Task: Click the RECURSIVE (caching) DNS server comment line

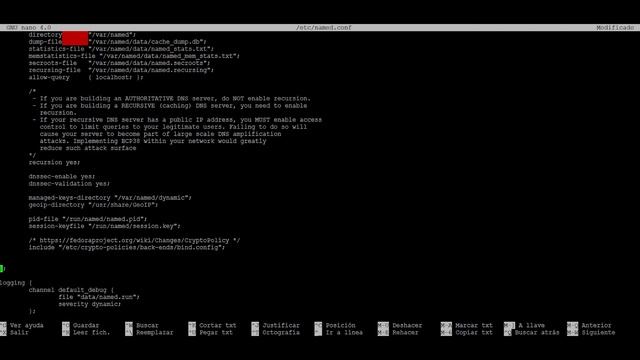Action: pyautogui.click(x=170, y=106)
